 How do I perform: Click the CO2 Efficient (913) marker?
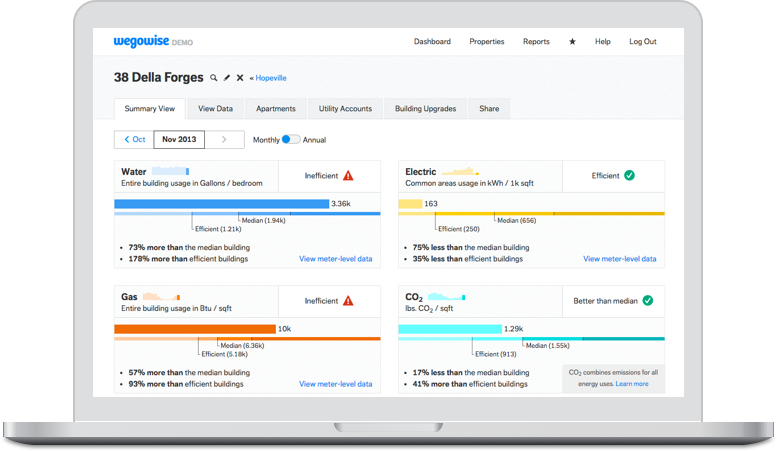(496, 354)
